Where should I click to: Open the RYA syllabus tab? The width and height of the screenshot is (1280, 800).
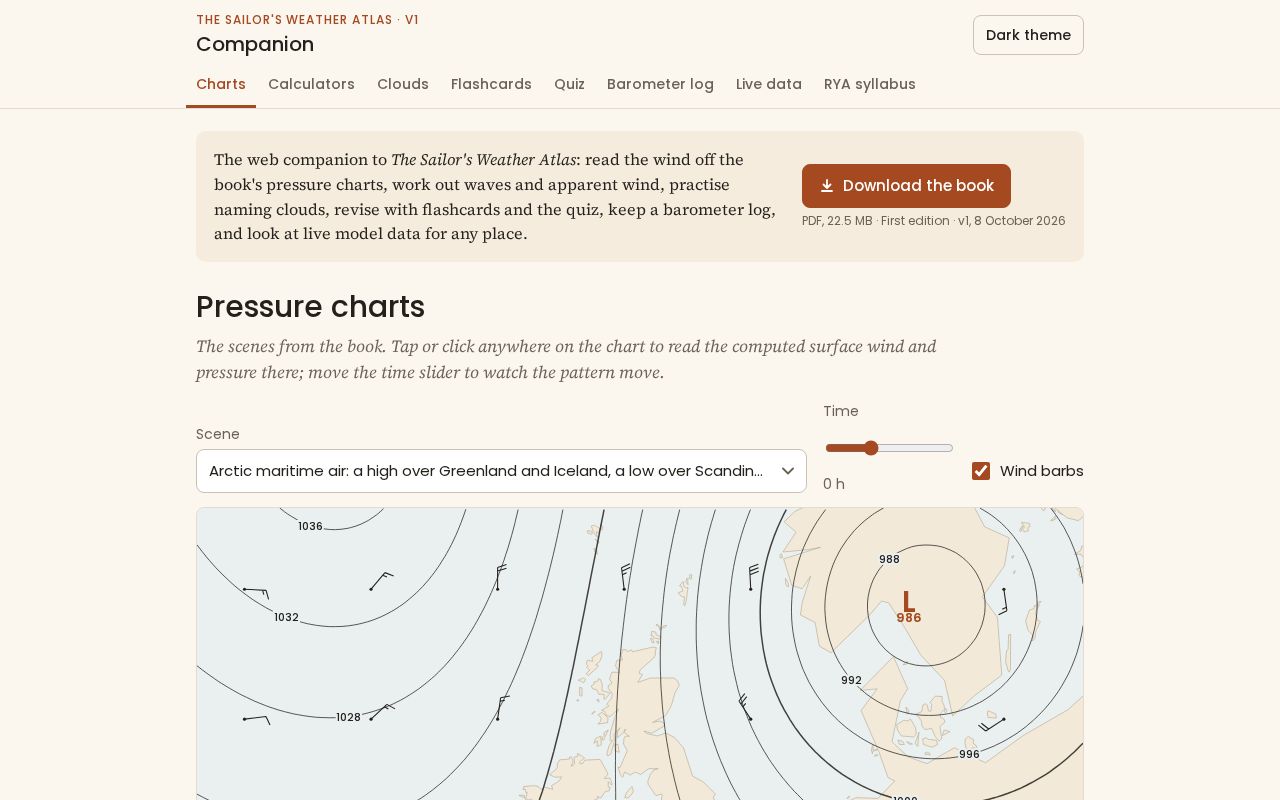pos(870,84)
